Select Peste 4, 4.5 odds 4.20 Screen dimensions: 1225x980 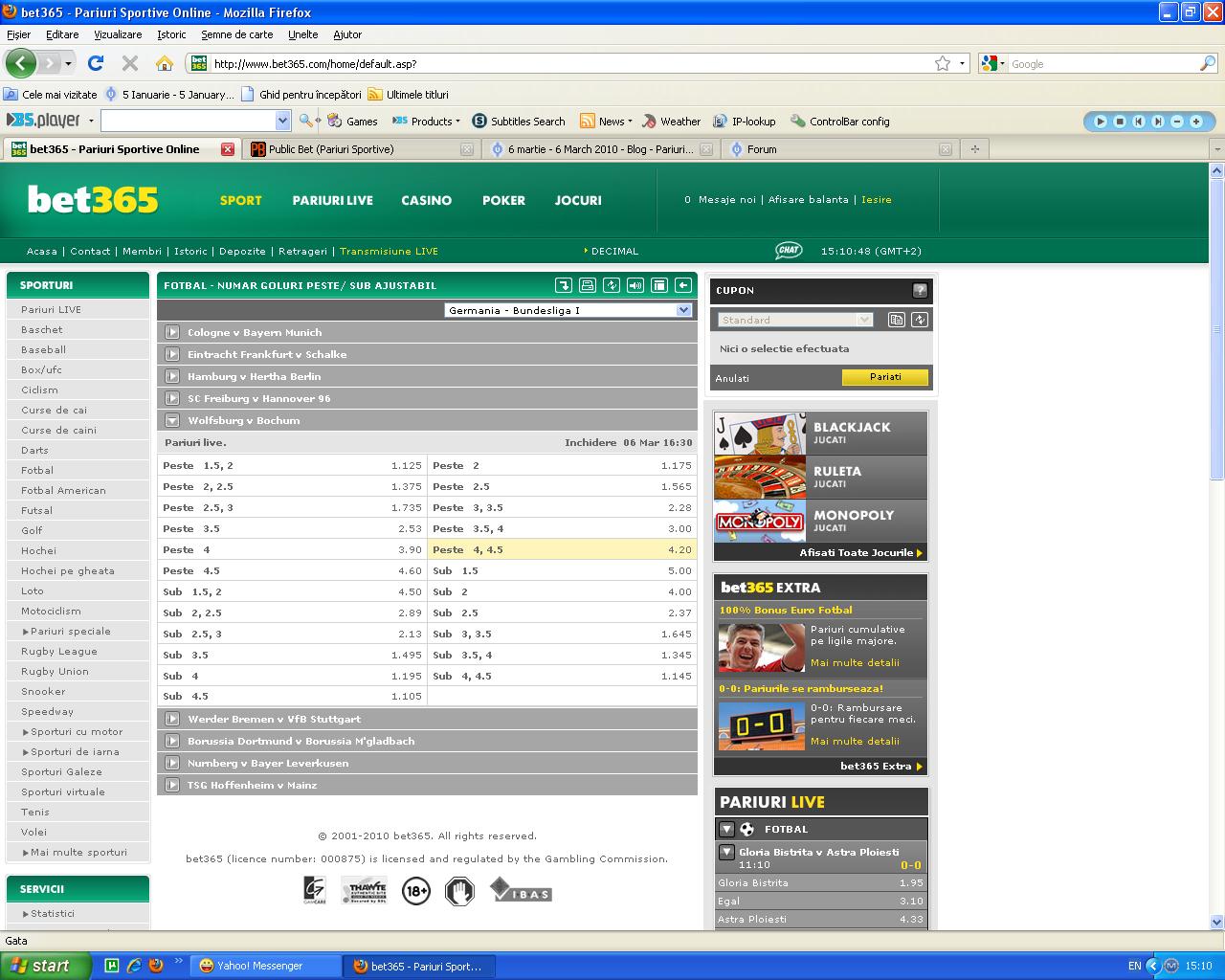[562, 549]
